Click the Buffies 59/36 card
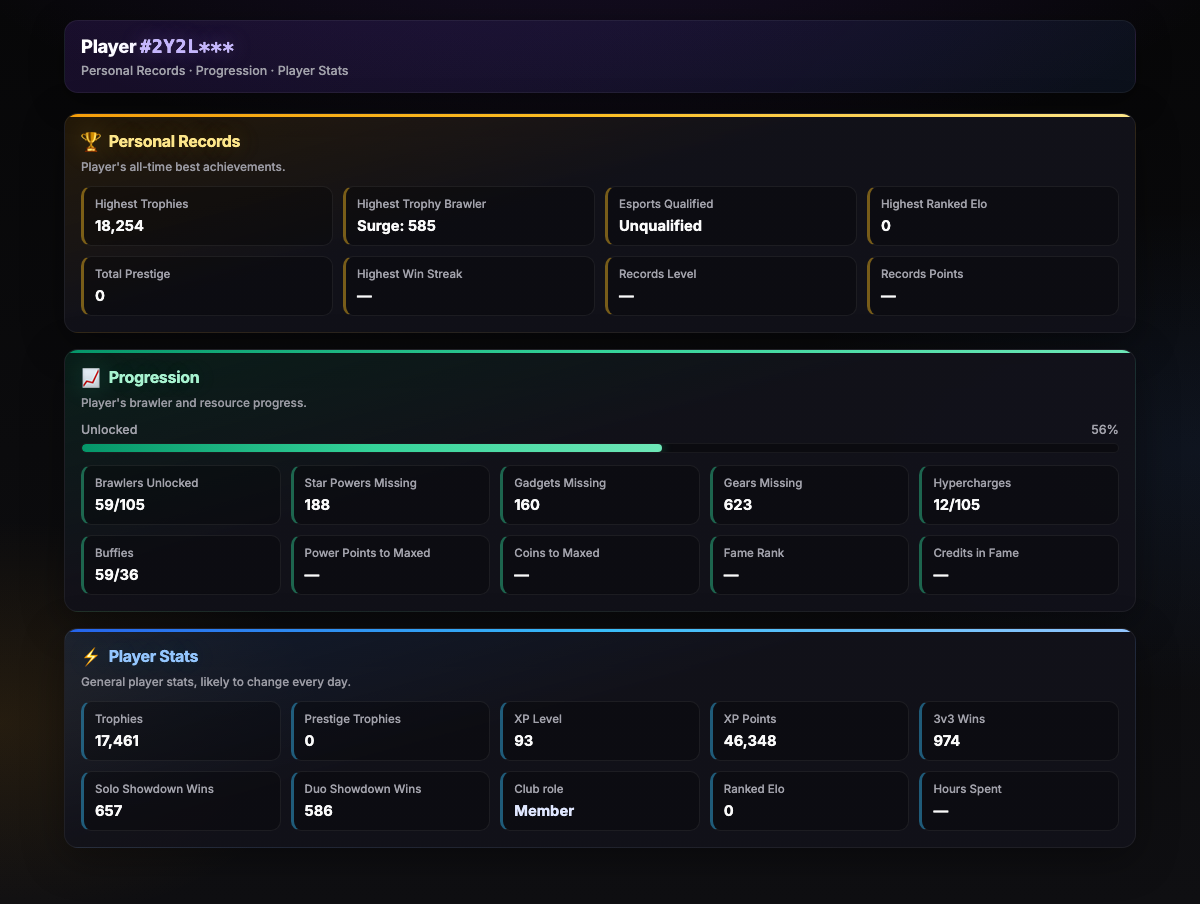Viewport: 1200px width, 905px height. (181, 565)
